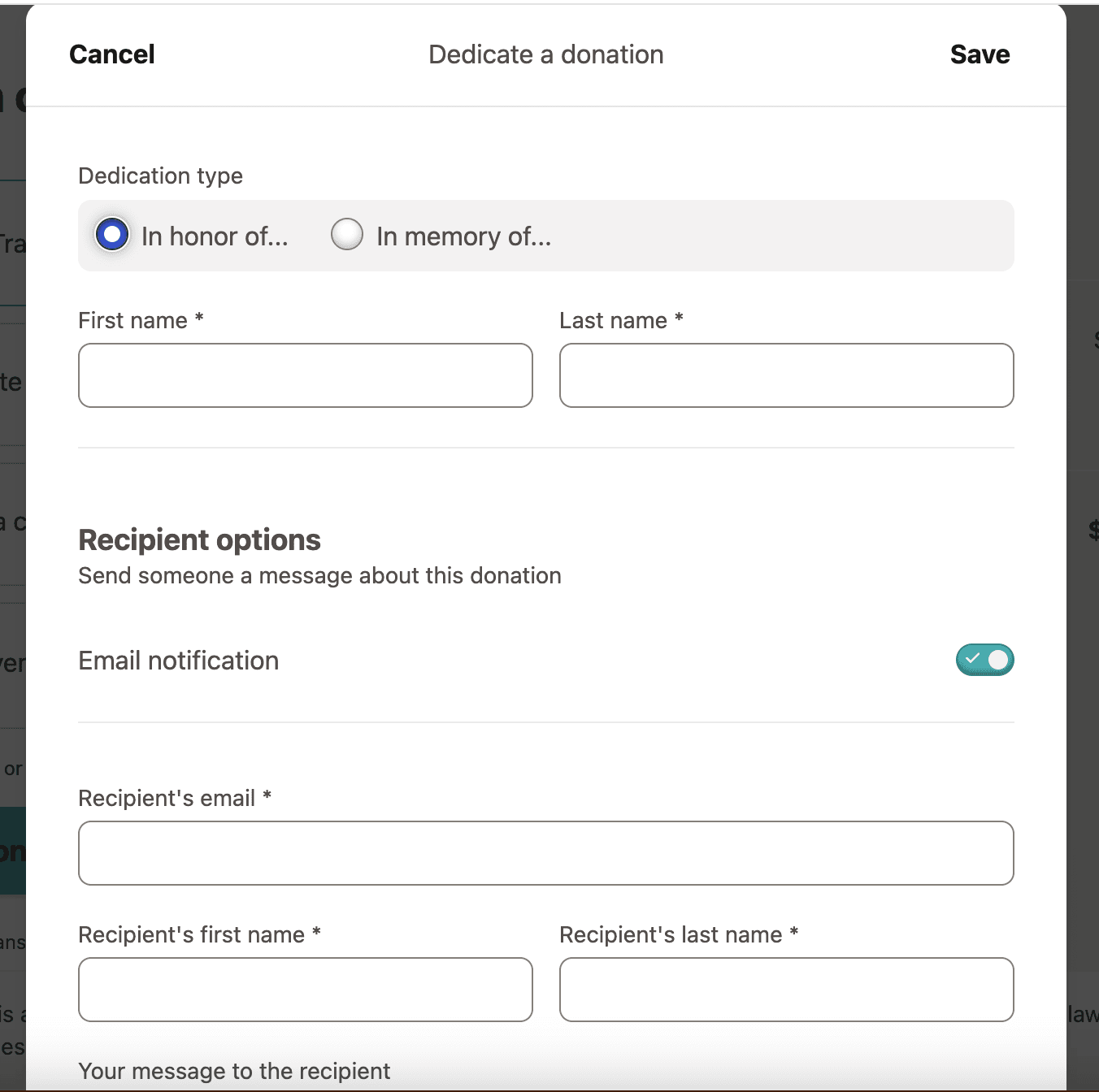Click the Recipient's last name input box
Viewport: 1099px width, 1092px height.
click(786, 990)
